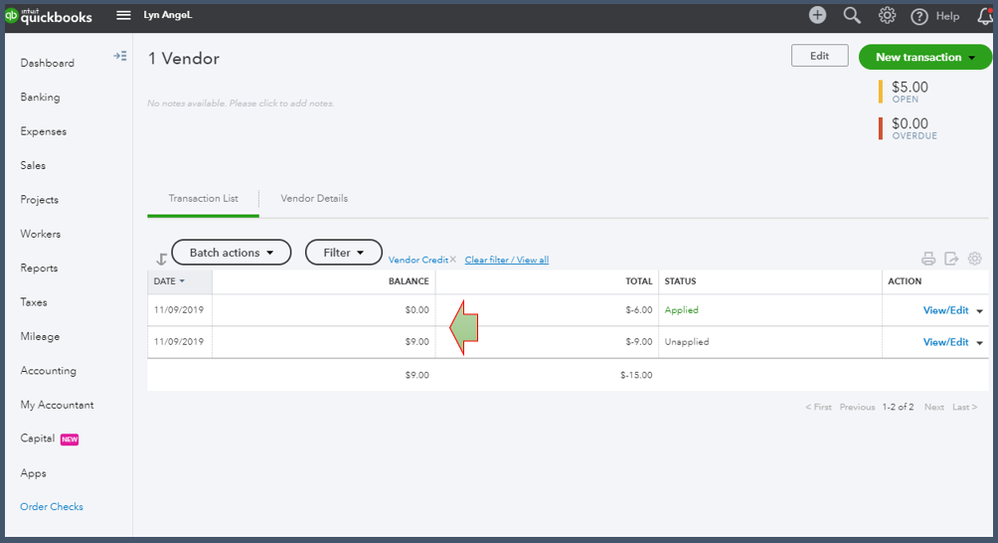Open Taxes in sidebar

[x=33, y=302]
